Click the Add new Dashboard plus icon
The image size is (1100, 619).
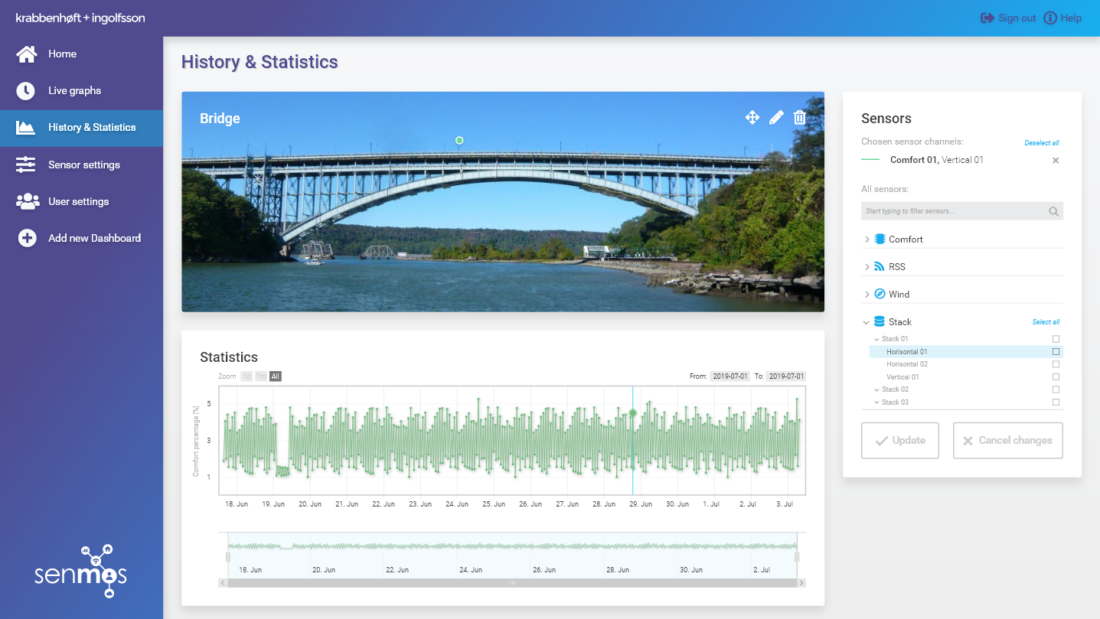27,238
